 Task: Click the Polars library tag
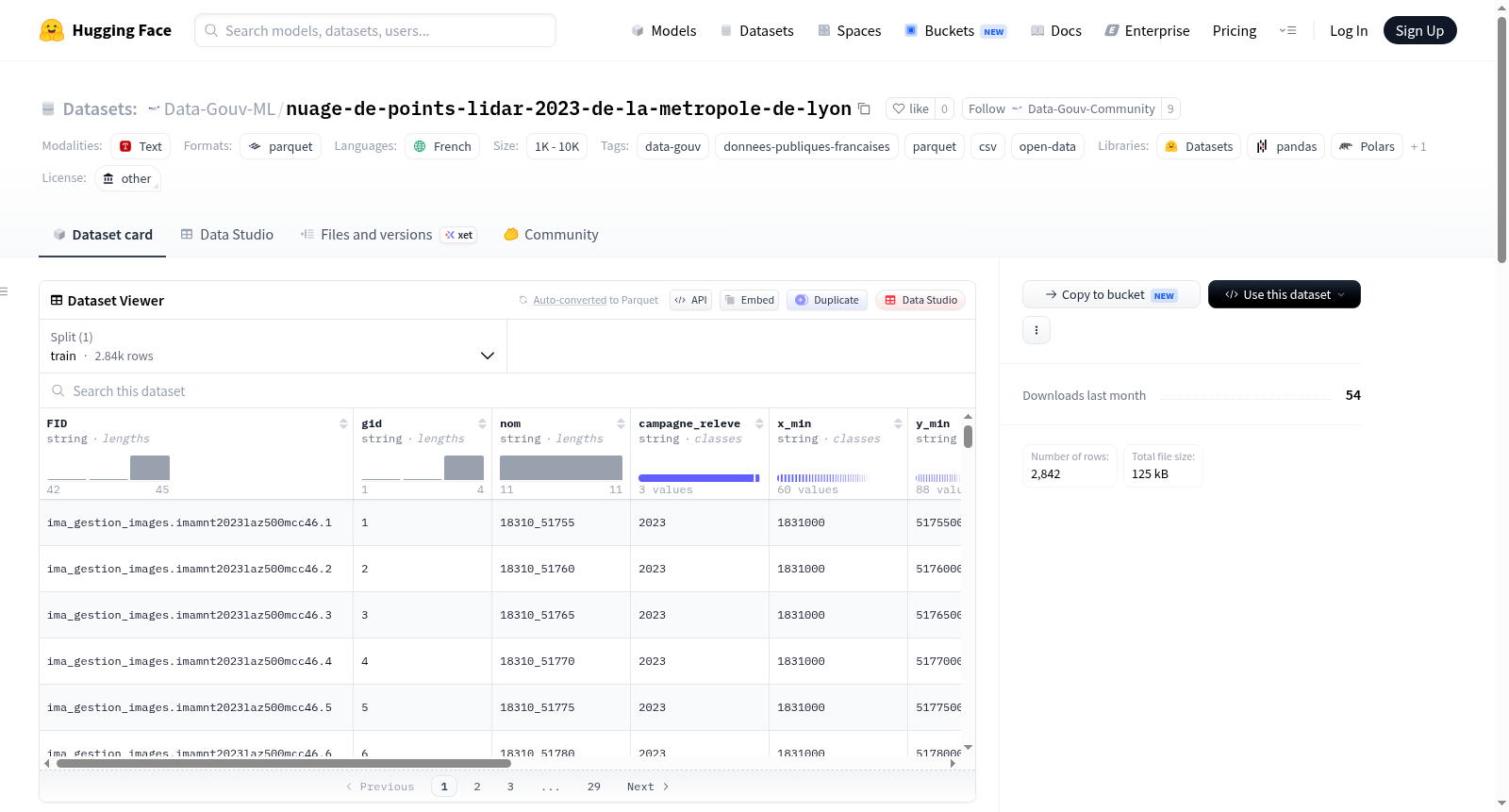(1367, 146)
